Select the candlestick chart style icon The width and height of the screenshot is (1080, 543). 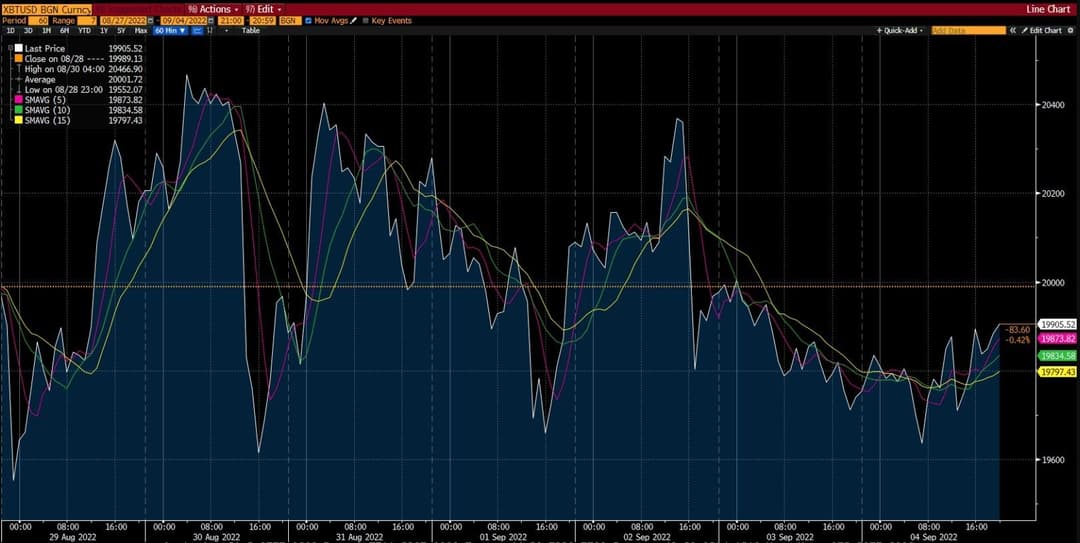(209, 31)
